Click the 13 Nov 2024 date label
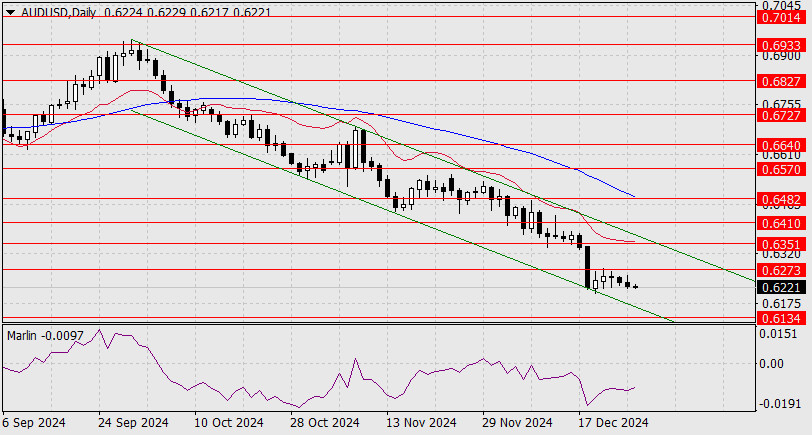The width and height of the screenshot is (812, 435). pyautogui.click(x=420, y=423)
